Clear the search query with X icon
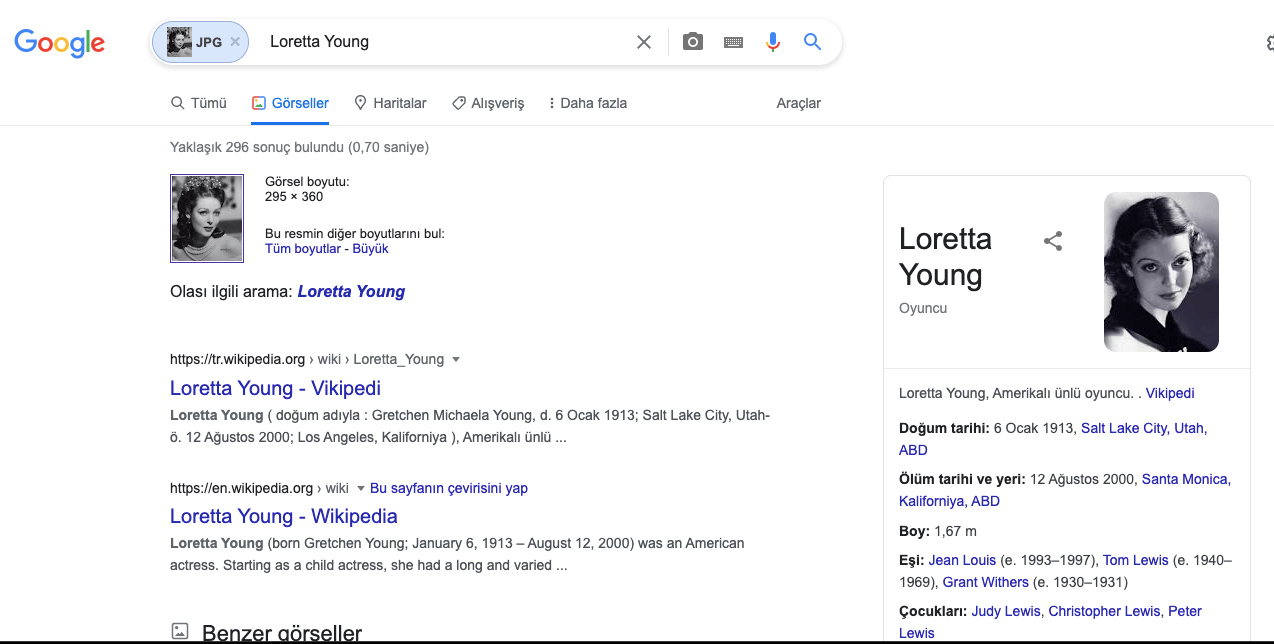This screenshot has height=644, width=1274. 644,42
